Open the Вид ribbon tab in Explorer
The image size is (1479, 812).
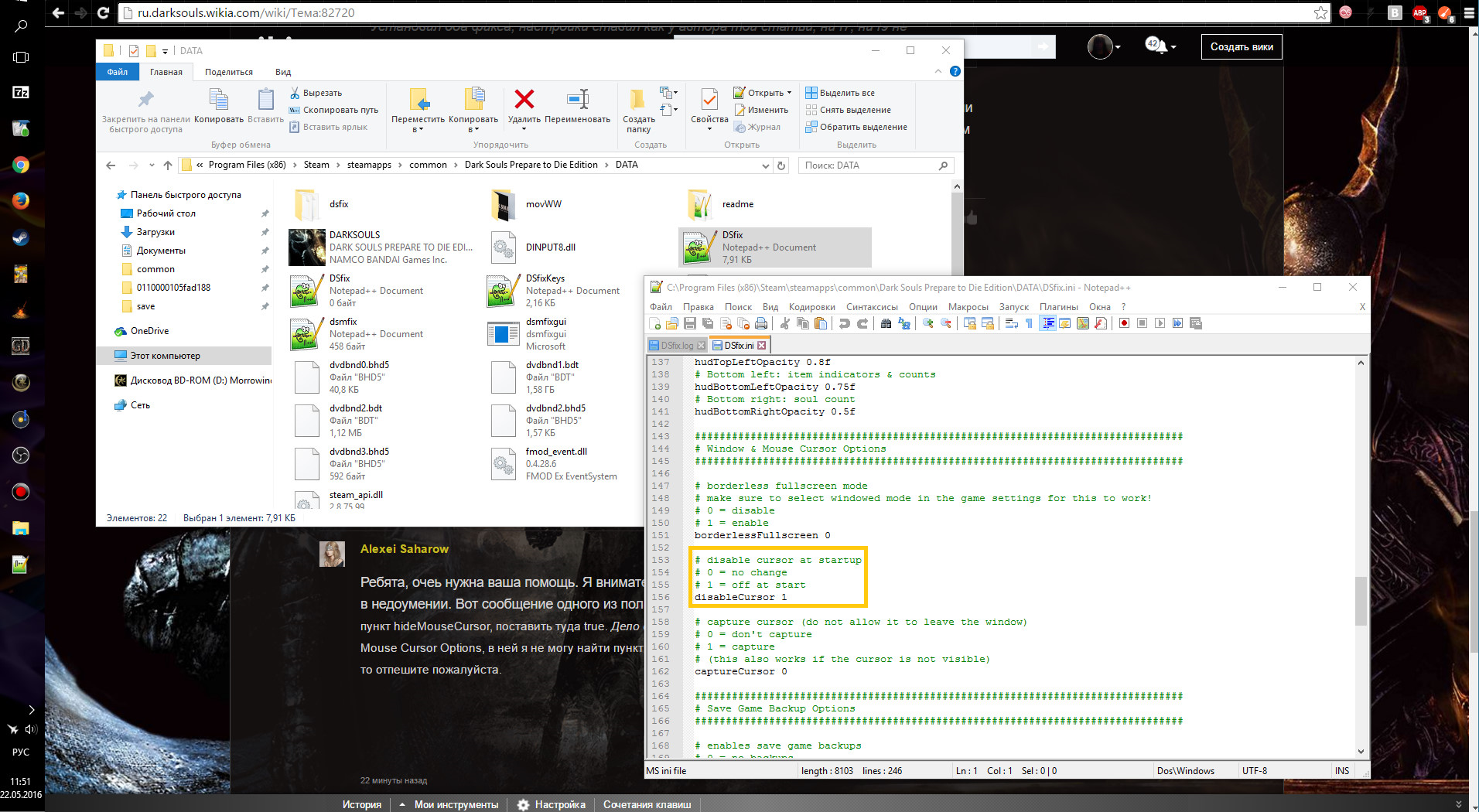[x=283, y=72]
